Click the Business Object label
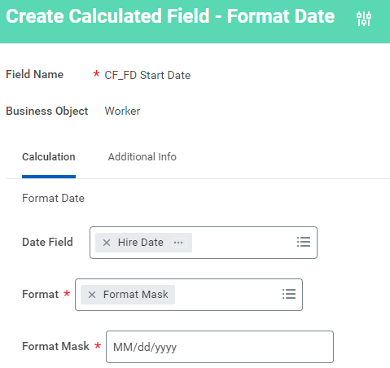 coord(47,111)
